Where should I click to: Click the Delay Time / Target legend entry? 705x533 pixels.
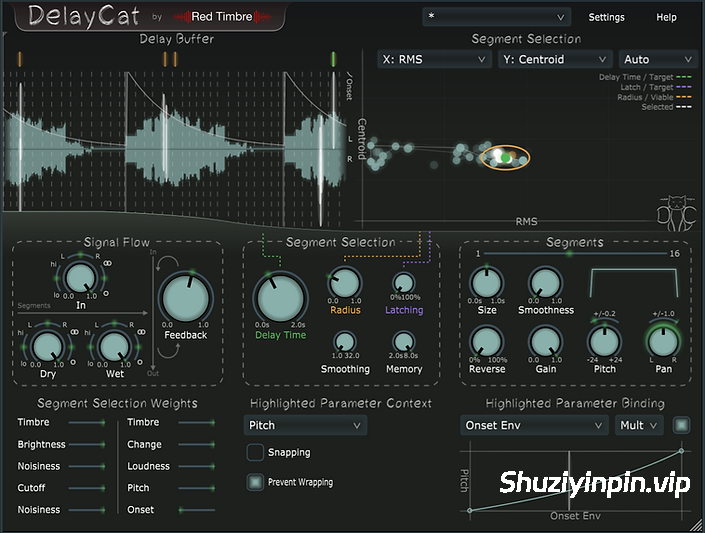[645, 77]
